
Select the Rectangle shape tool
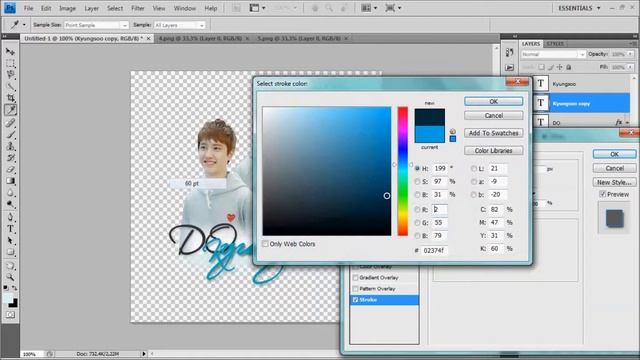tap(10, 252)
